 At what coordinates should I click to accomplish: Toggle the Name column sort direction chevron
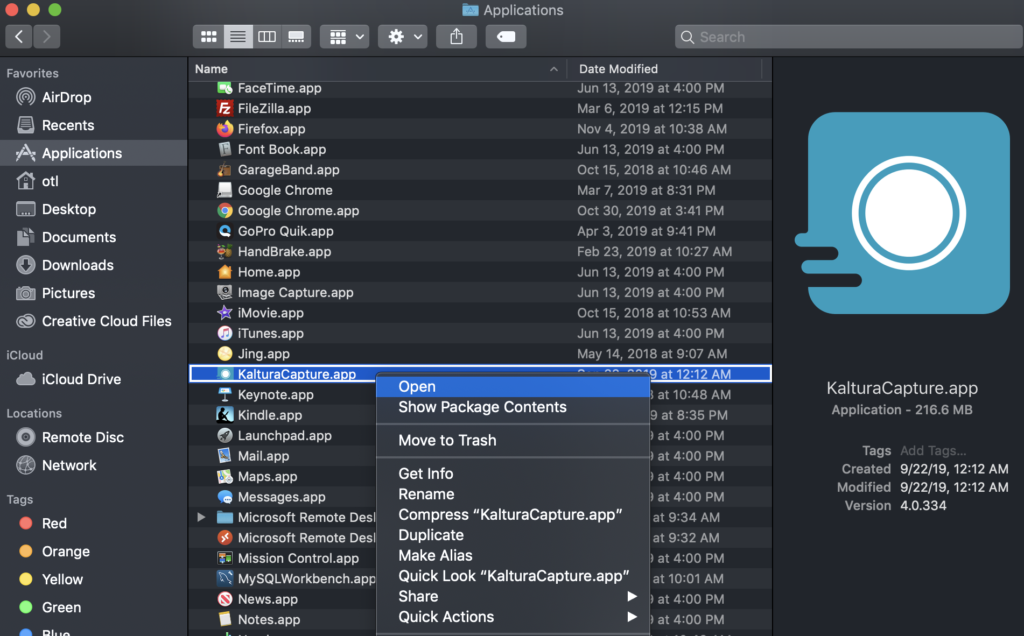[x=554, y=69]
